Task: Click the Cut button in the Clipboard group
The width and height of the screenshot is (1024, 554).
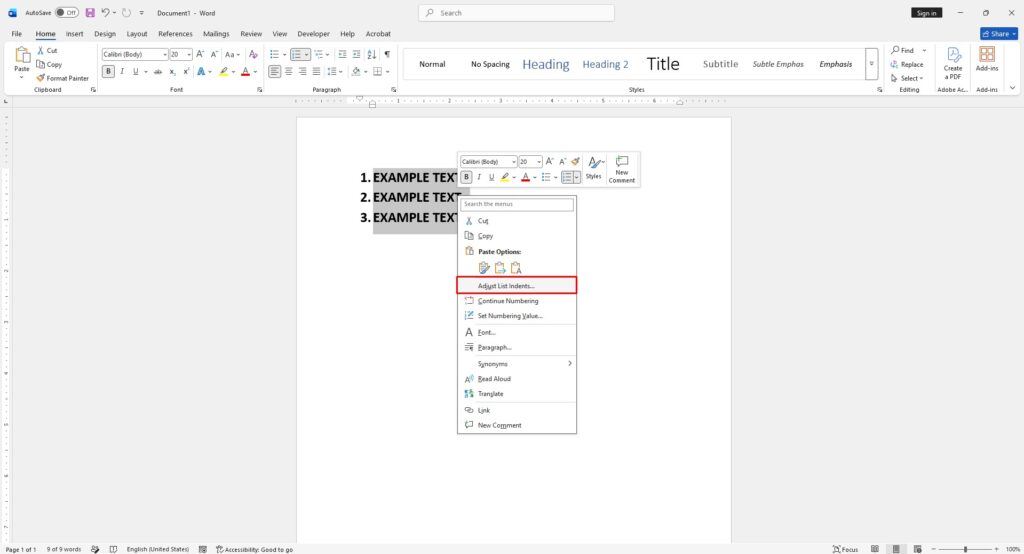Action: coord(47,50)
